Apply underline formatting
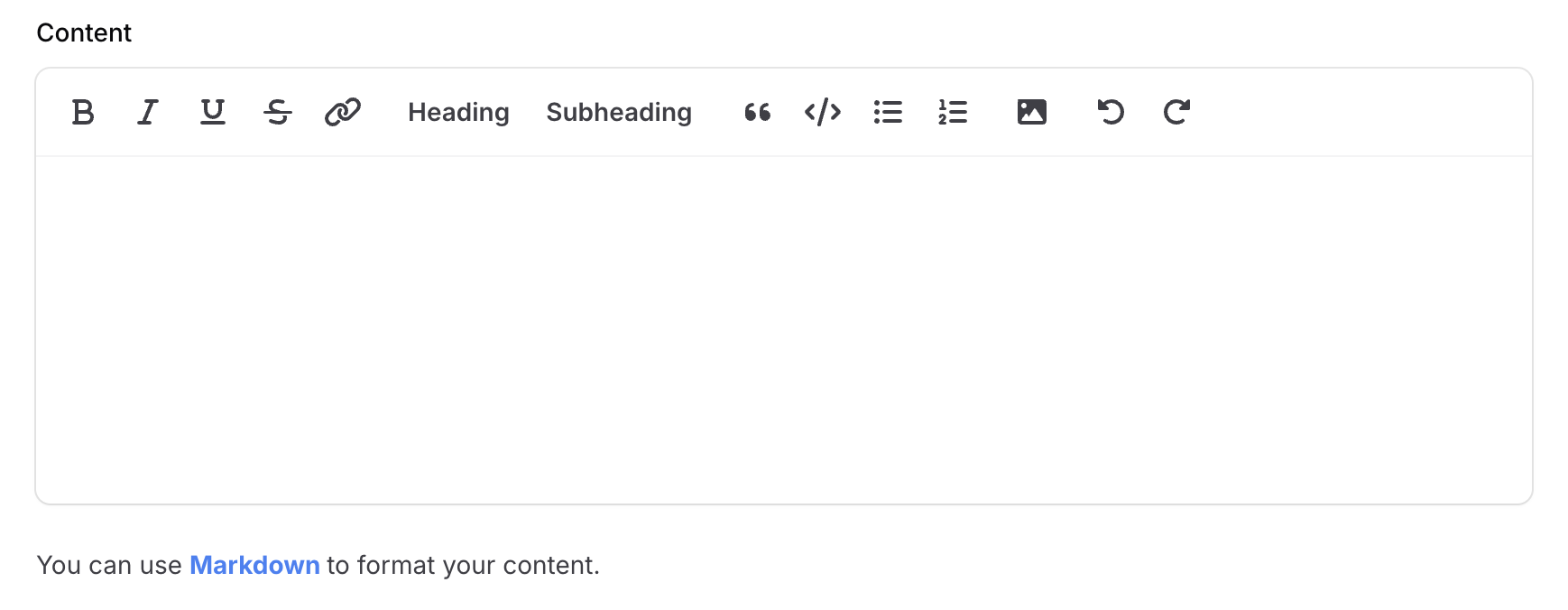This screenshot has width=1568, height=610. pyautogui.click(x=212, y=112)
